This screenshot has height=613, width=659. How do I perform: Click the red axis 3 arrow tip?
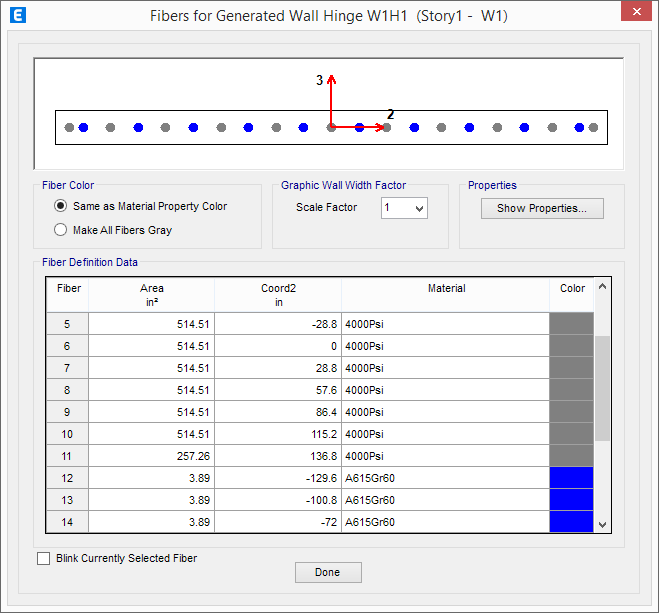332,78
